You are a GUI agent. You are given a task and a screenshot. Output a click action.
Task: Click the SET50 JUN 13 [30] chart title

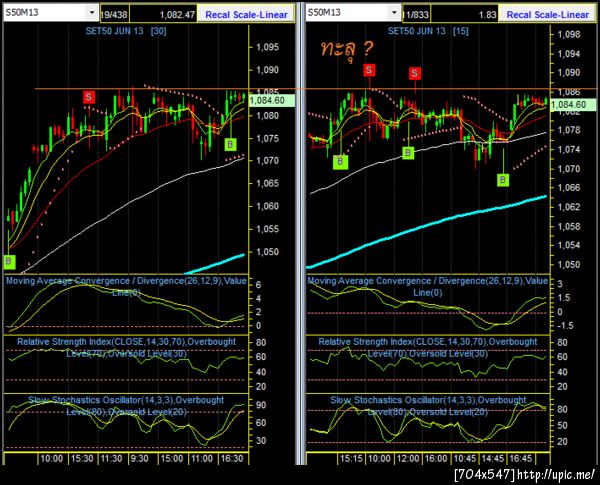pyautogui.click(x=126, y=31)
